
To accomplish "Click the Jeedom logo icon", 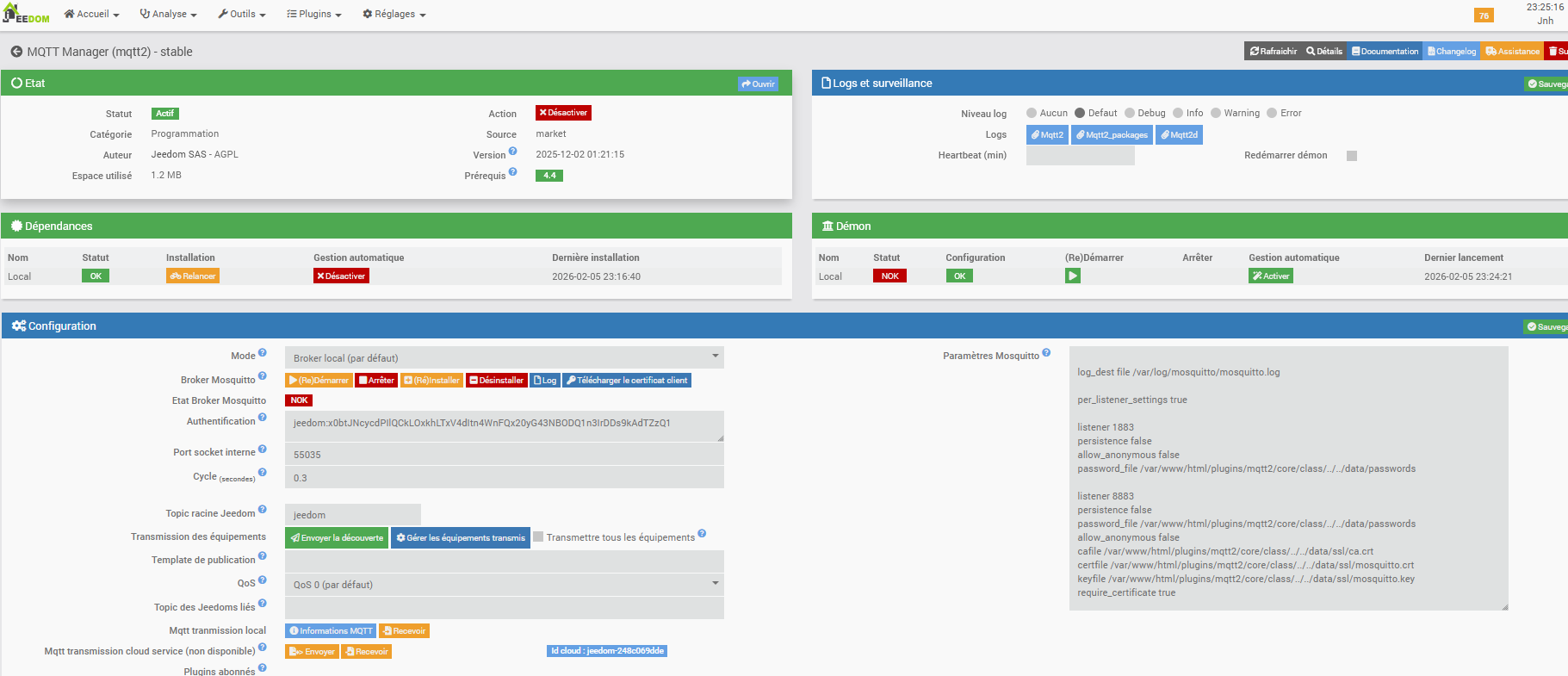I will pyautogui.click(x=27, y=14).
